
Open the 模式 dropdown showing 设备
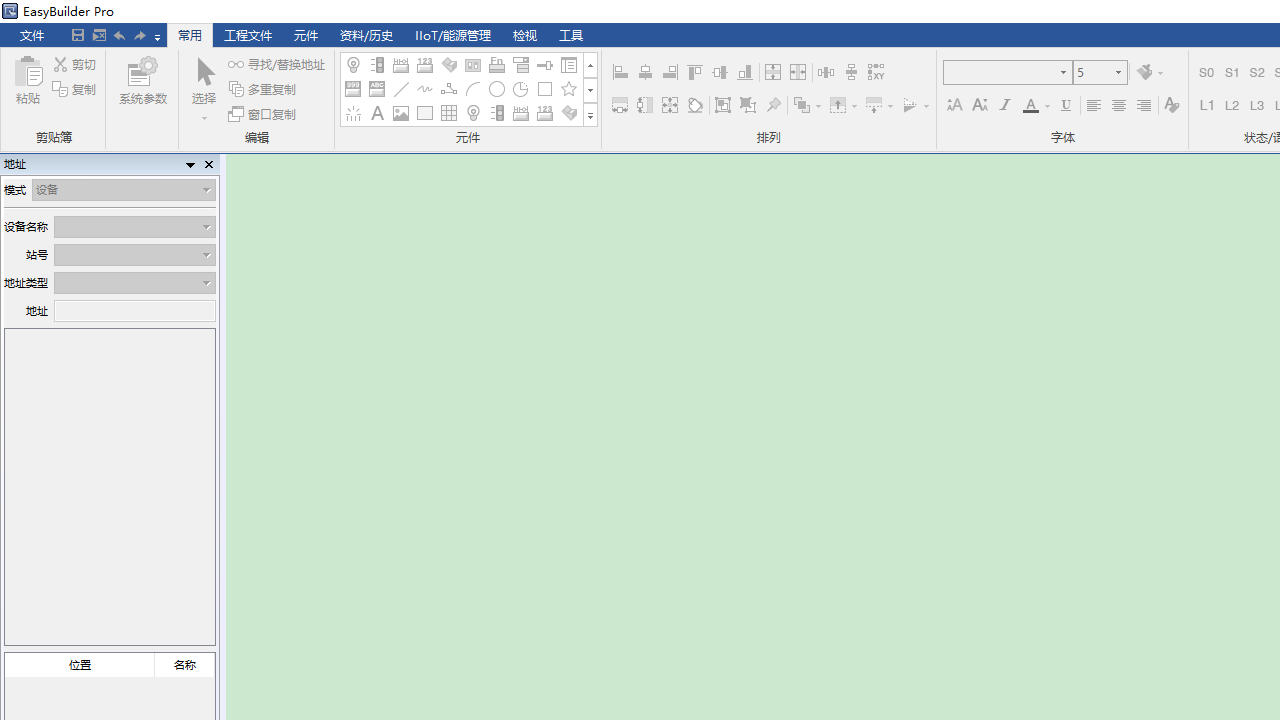coord(124,190)
